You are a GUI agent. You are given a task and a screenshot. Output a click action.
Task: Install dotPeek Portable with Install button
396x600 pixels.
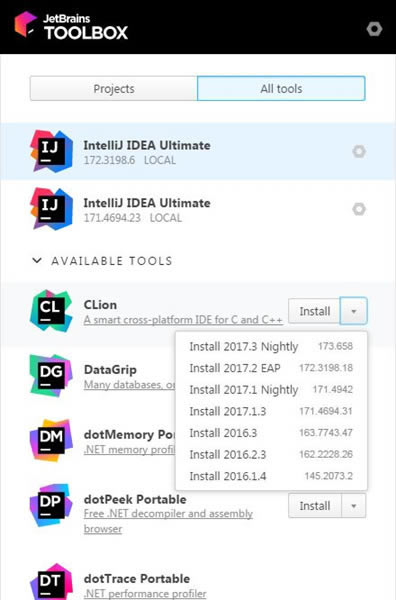tap(315, 506)
